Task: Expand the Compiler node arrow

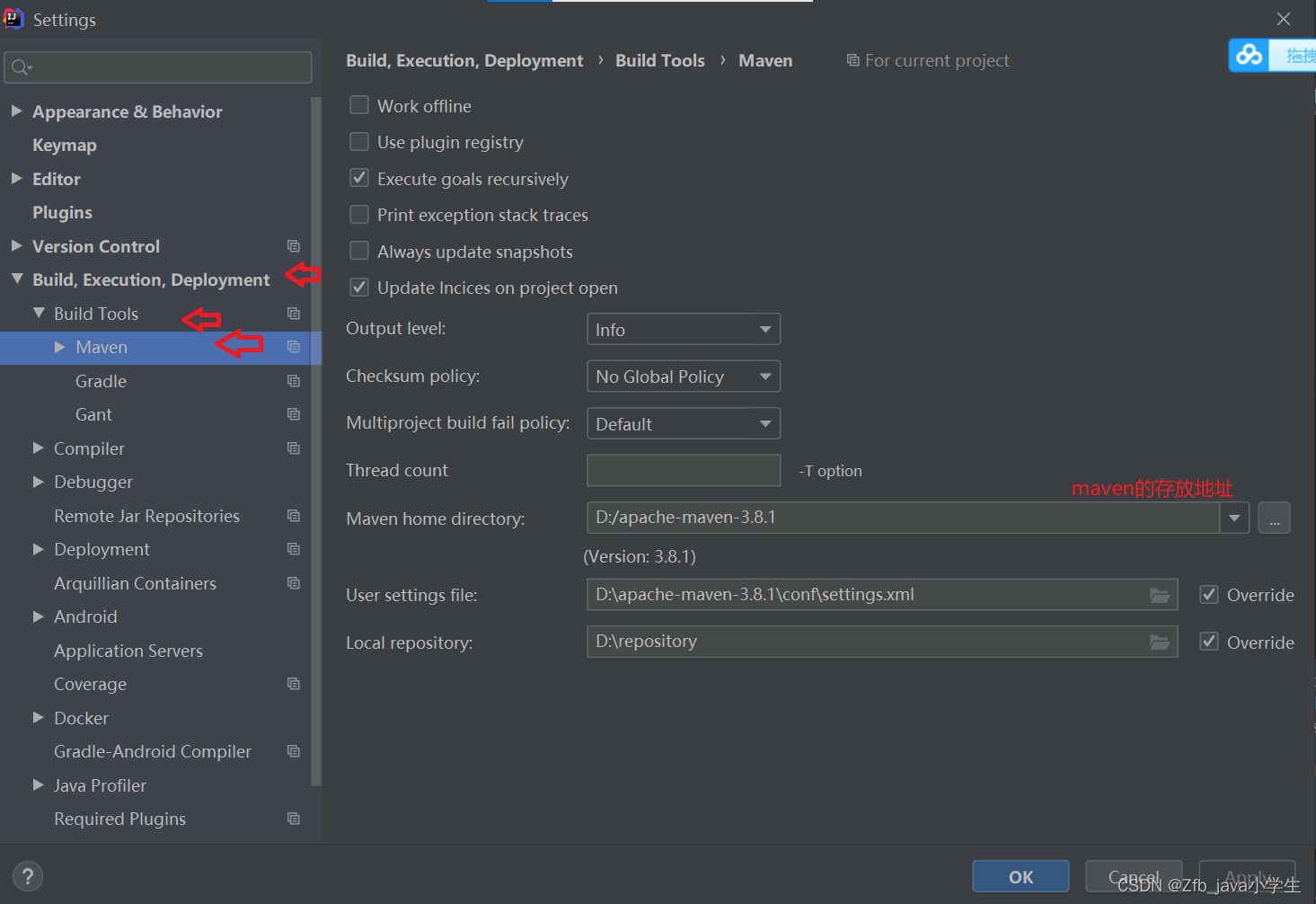Action: point(39,448)
